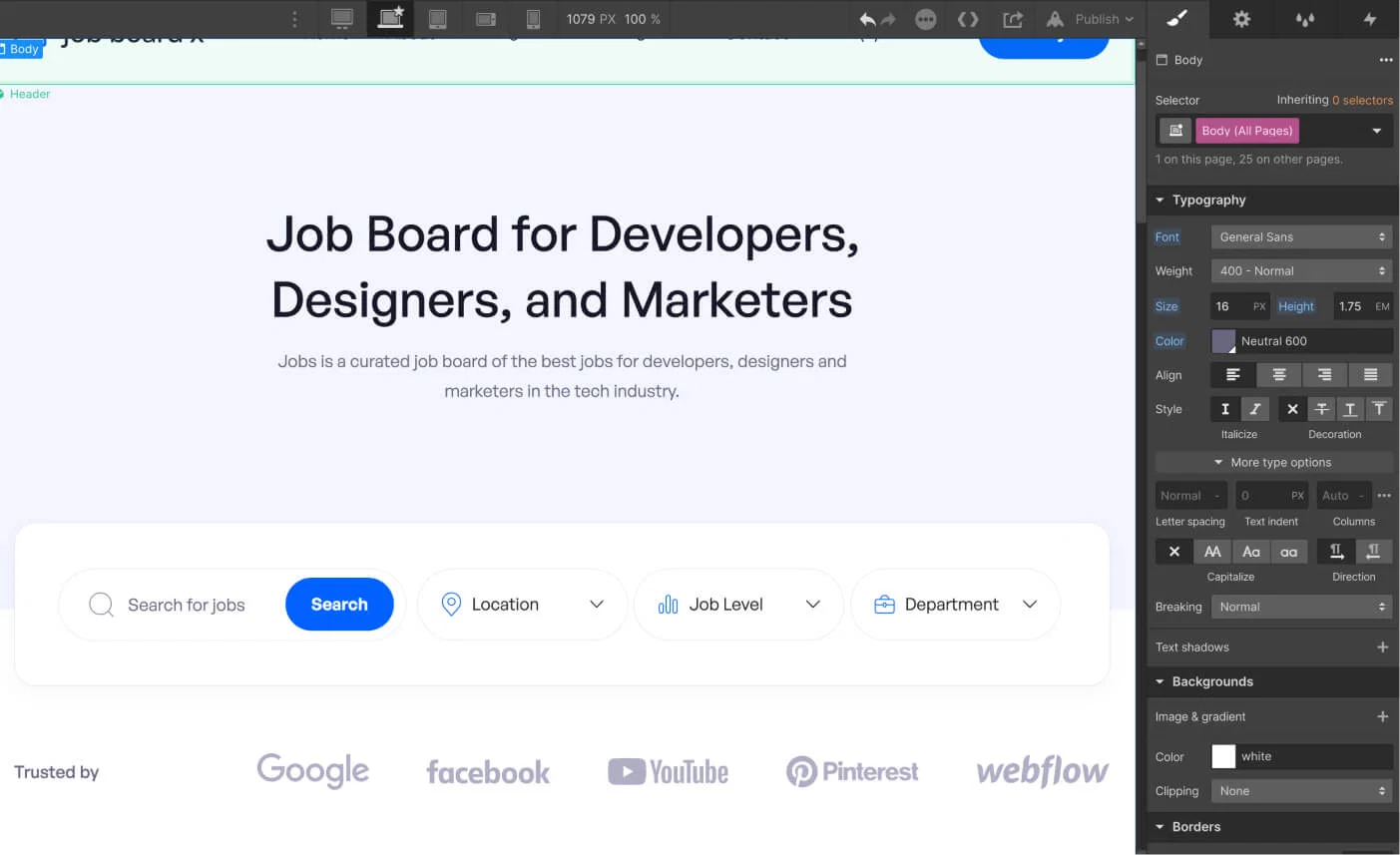Switch to the mobile portrait breakpoint
The height and width of the screenshot is (855, 1400).
[x=534, y=19]
